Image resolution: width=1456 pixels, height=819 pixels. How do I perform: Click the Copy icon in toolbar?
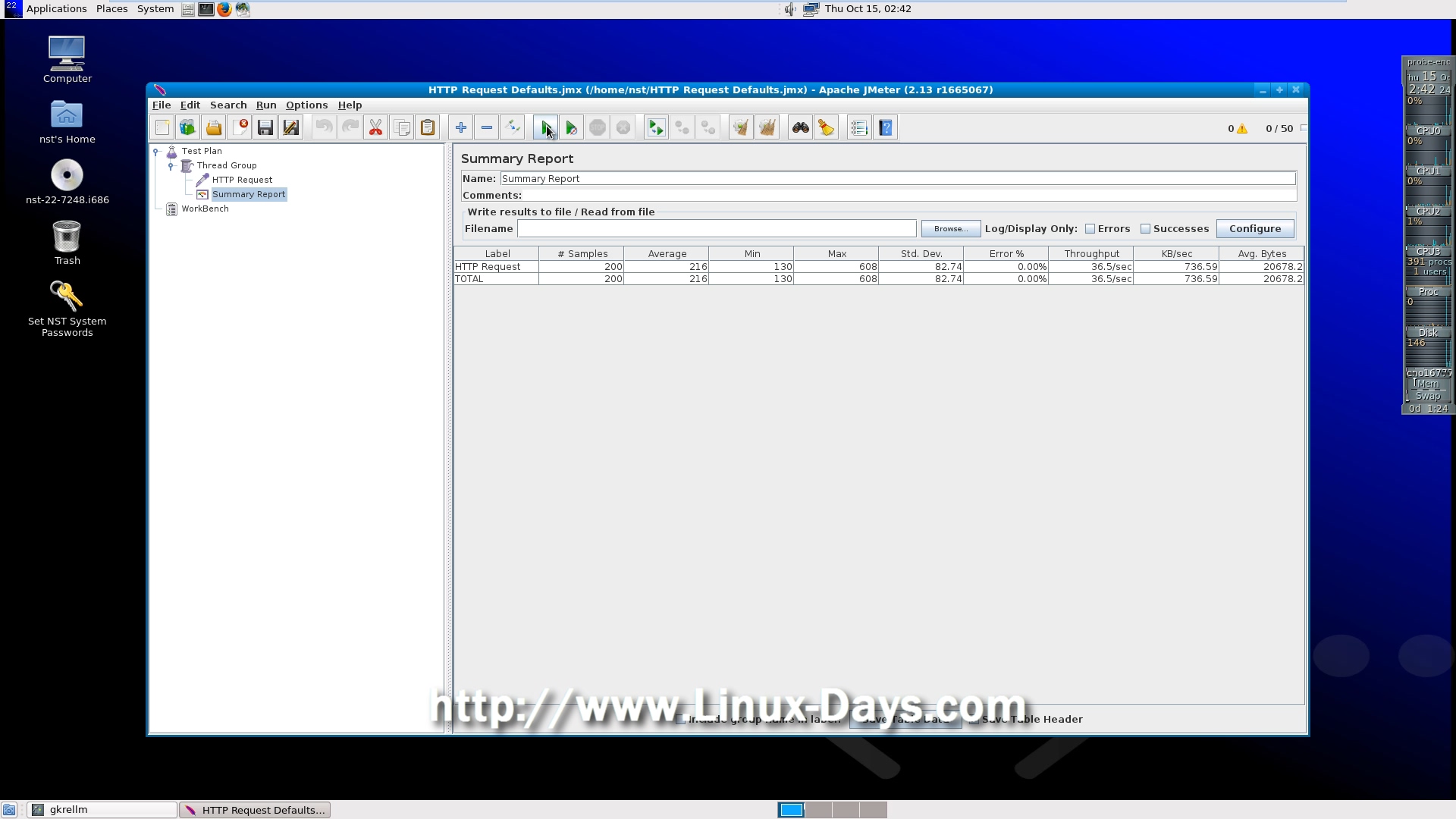click(402, 128)
